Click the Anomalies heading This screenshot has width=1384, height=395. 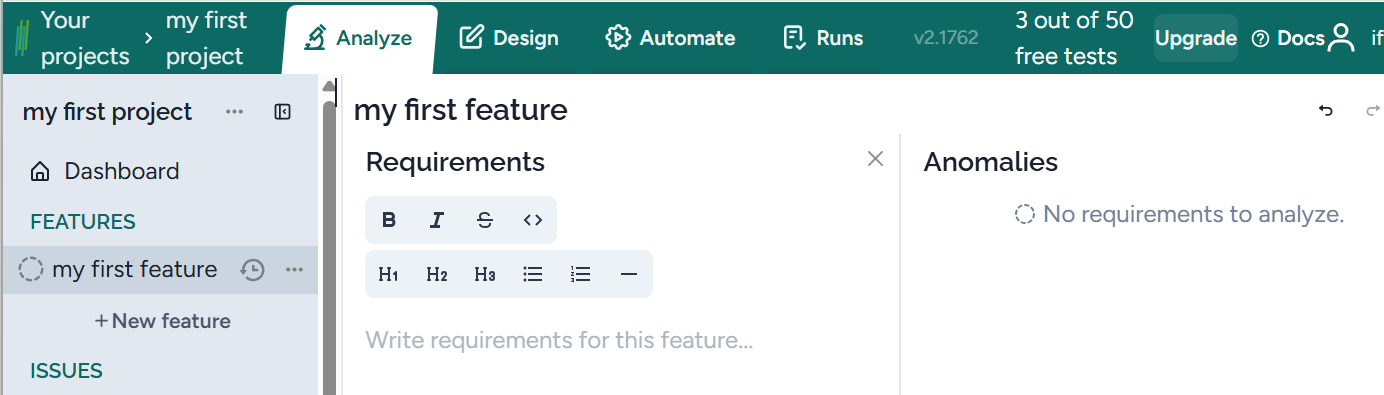coord(991,162)
